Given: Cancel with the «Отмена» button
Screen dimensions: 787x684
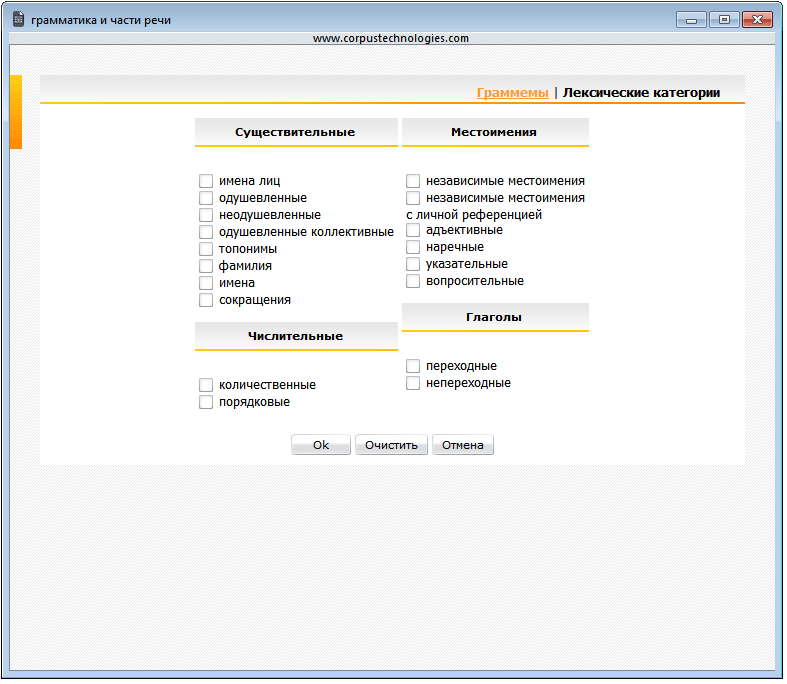Looking at the screenshot, I should tap(462, 445).
